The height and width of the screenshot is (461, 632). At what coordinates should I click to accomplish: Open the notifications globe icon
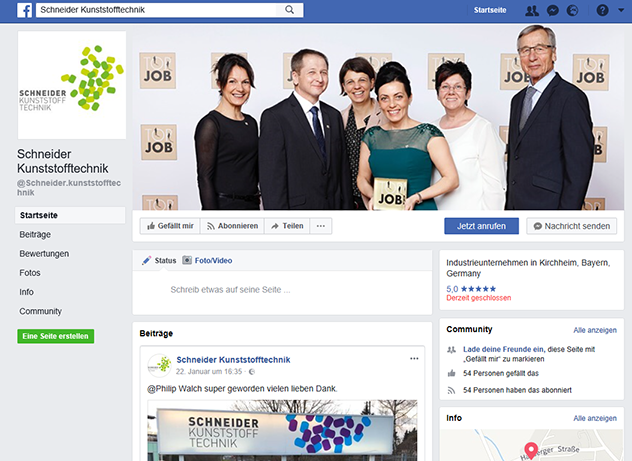pyautogui.click(x=571, y=10)
